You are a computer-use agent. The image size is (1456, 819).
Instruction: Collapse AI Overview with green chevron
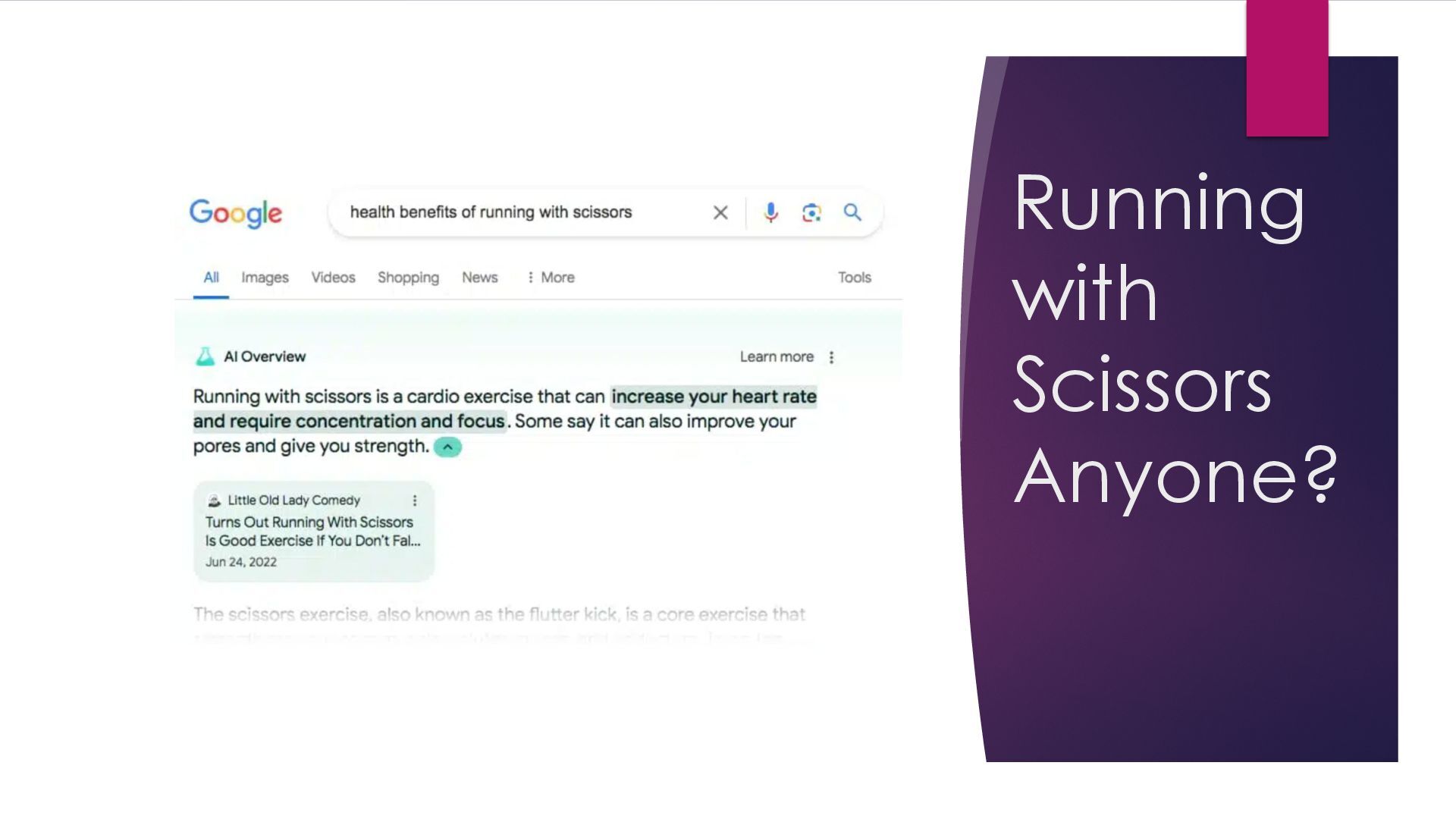coord(447,447)
